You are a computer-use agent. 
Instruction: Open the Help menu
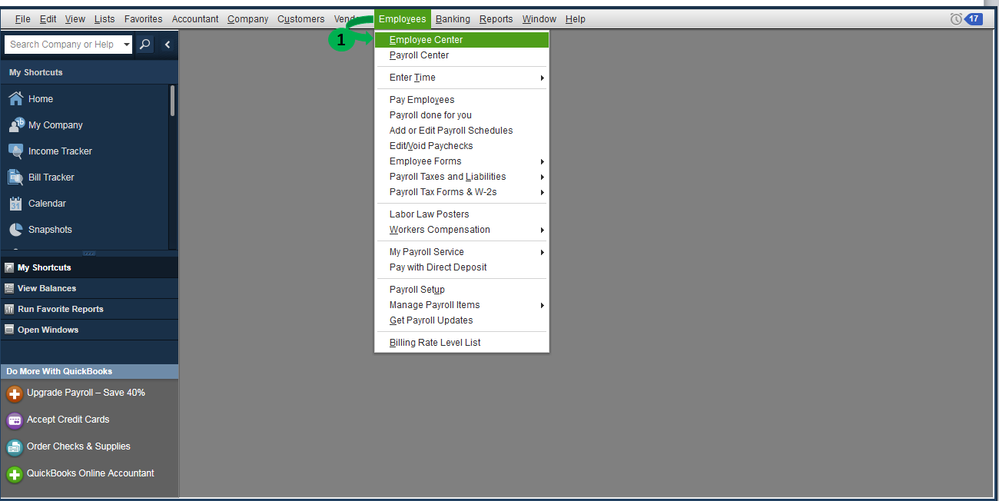[x=575, y=19]
